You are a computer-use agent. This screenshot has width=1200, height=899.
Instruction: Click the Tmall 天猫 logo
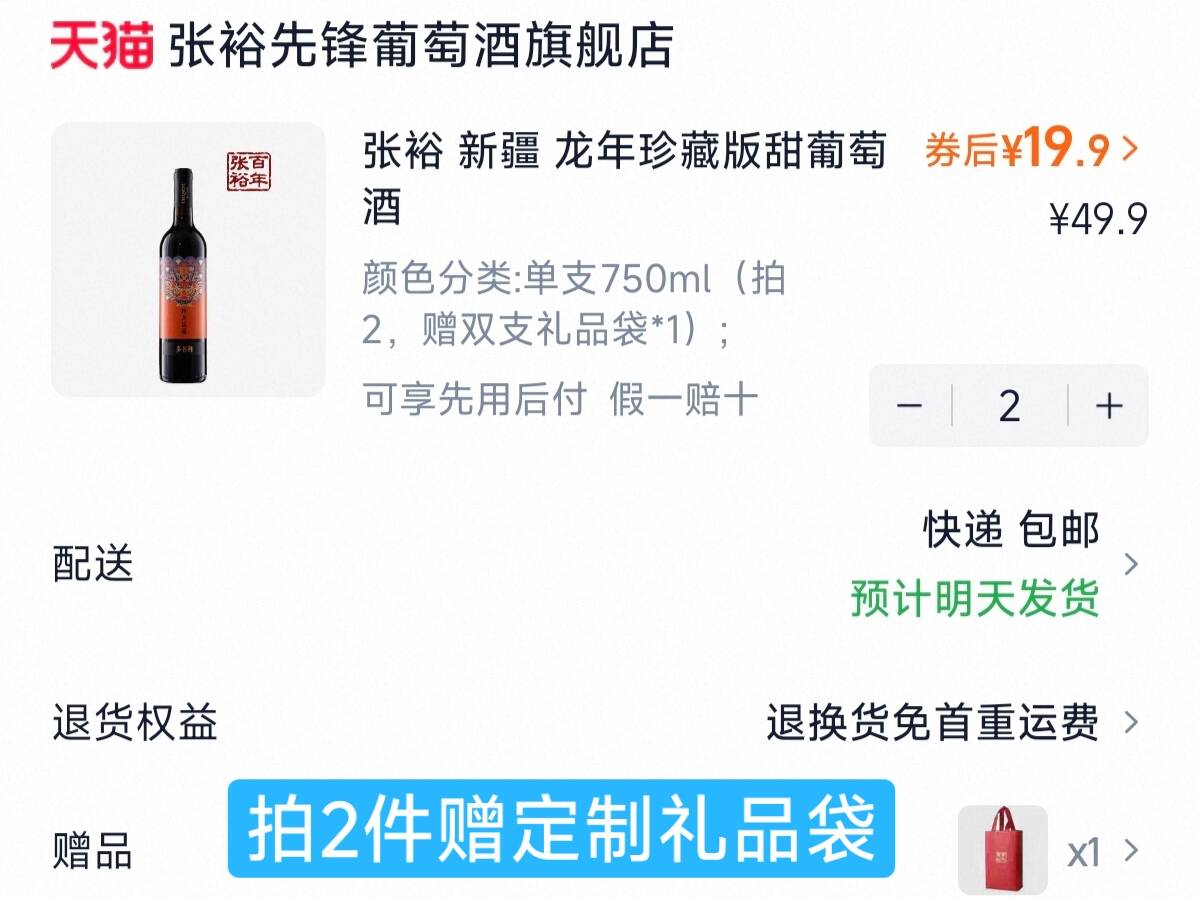coord(102,47)
